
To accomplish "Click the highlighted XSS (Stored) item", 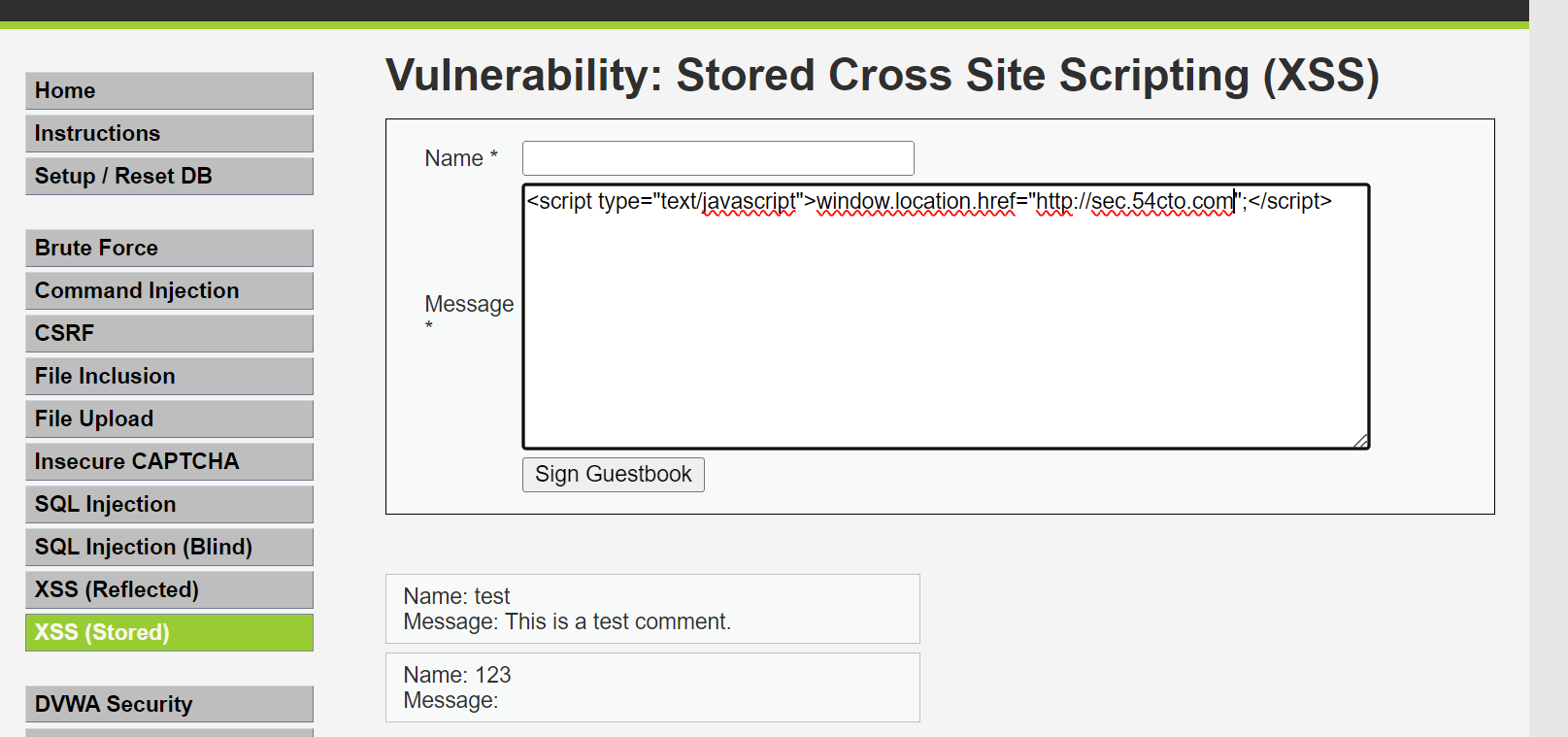I will tap(169, 632).
